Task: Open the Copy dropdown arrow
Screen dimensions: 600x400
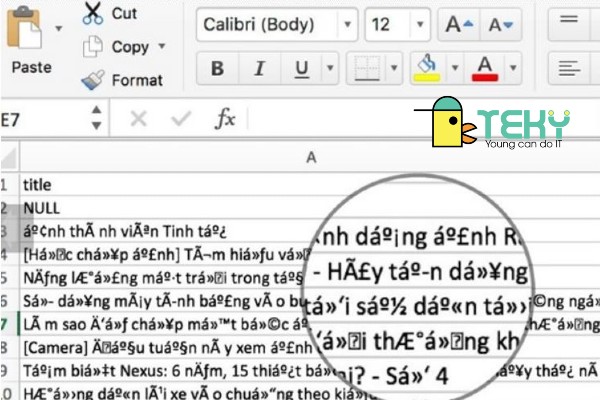Action: pyautogui.click(x=162, y=46)
